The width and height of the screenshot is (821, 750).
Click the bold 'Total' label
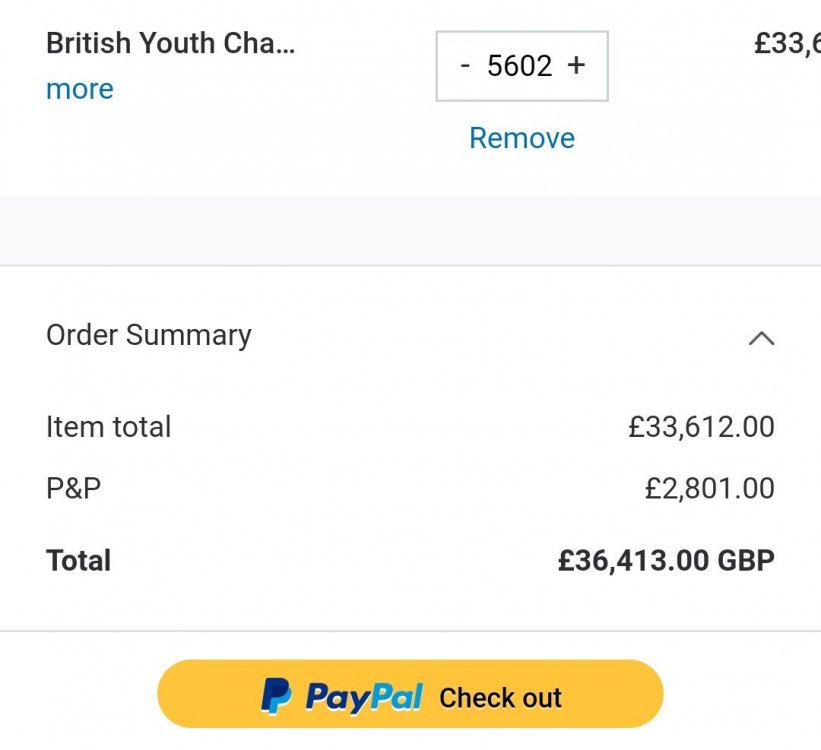(x=78, y=560)
